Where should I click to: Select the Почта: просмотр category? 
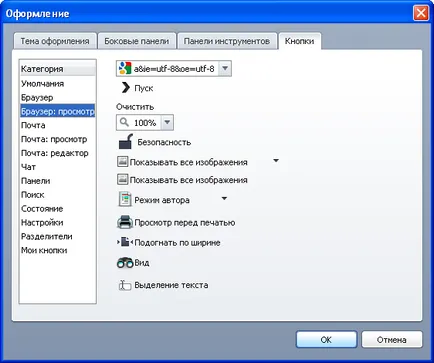point(57,139)
